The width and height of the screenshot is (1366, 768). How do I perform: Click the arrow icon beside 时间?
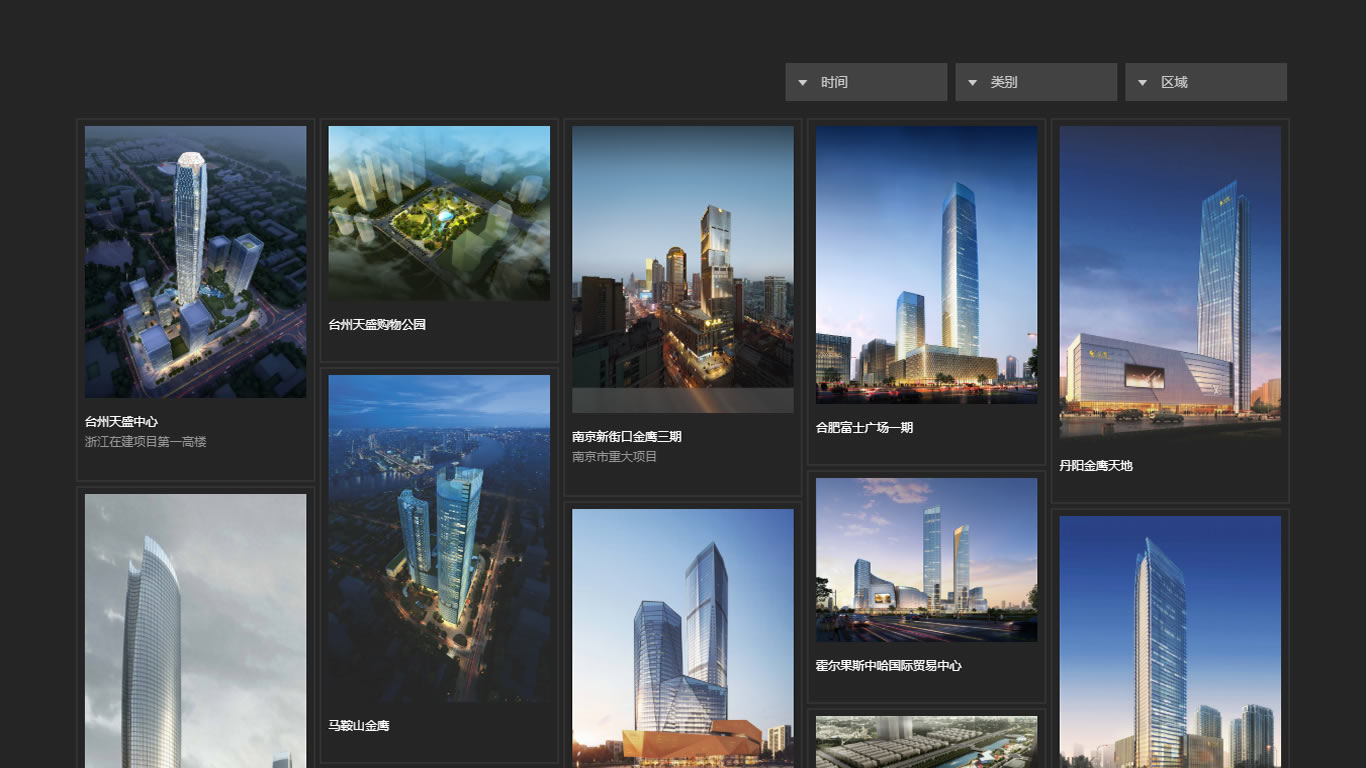pos(802,83)
